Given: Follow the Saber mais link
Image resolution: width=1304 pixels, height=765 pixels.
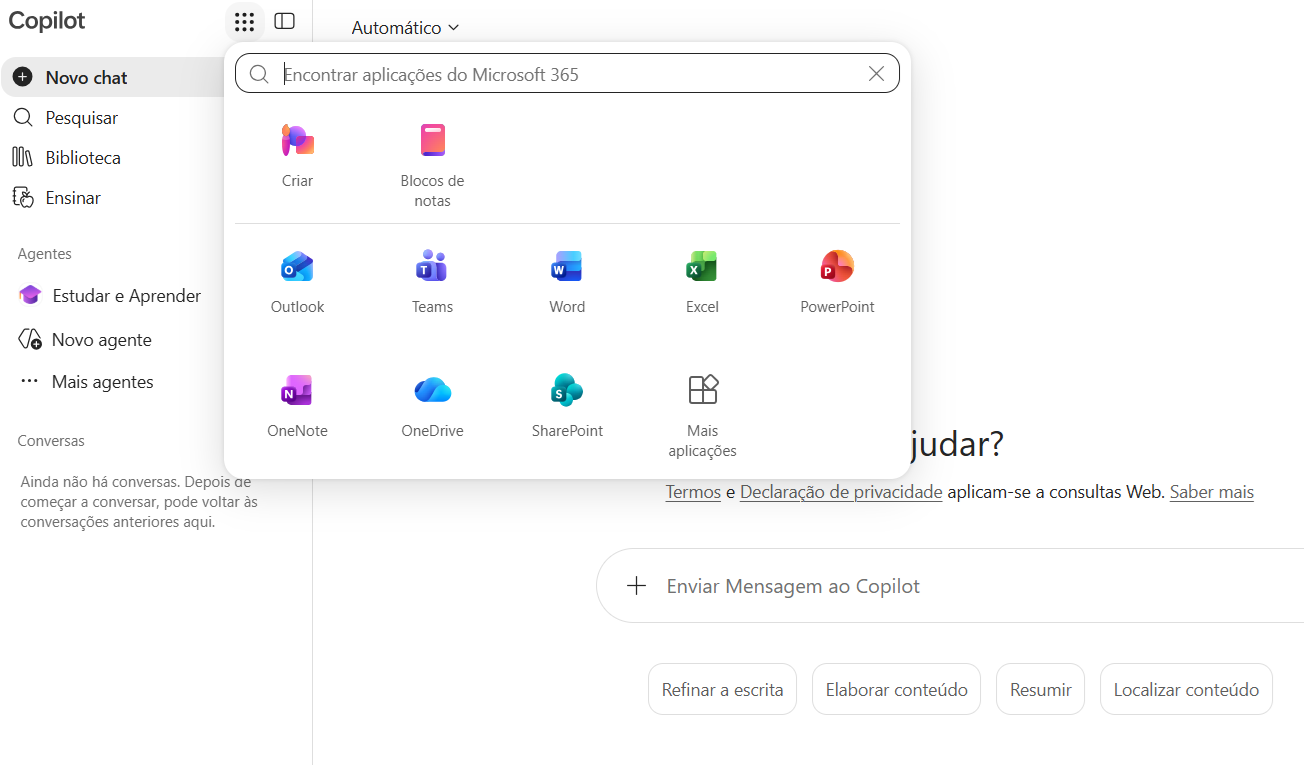Looking at the screenshot, I should pyautogui.click(x=1212, y=492).
